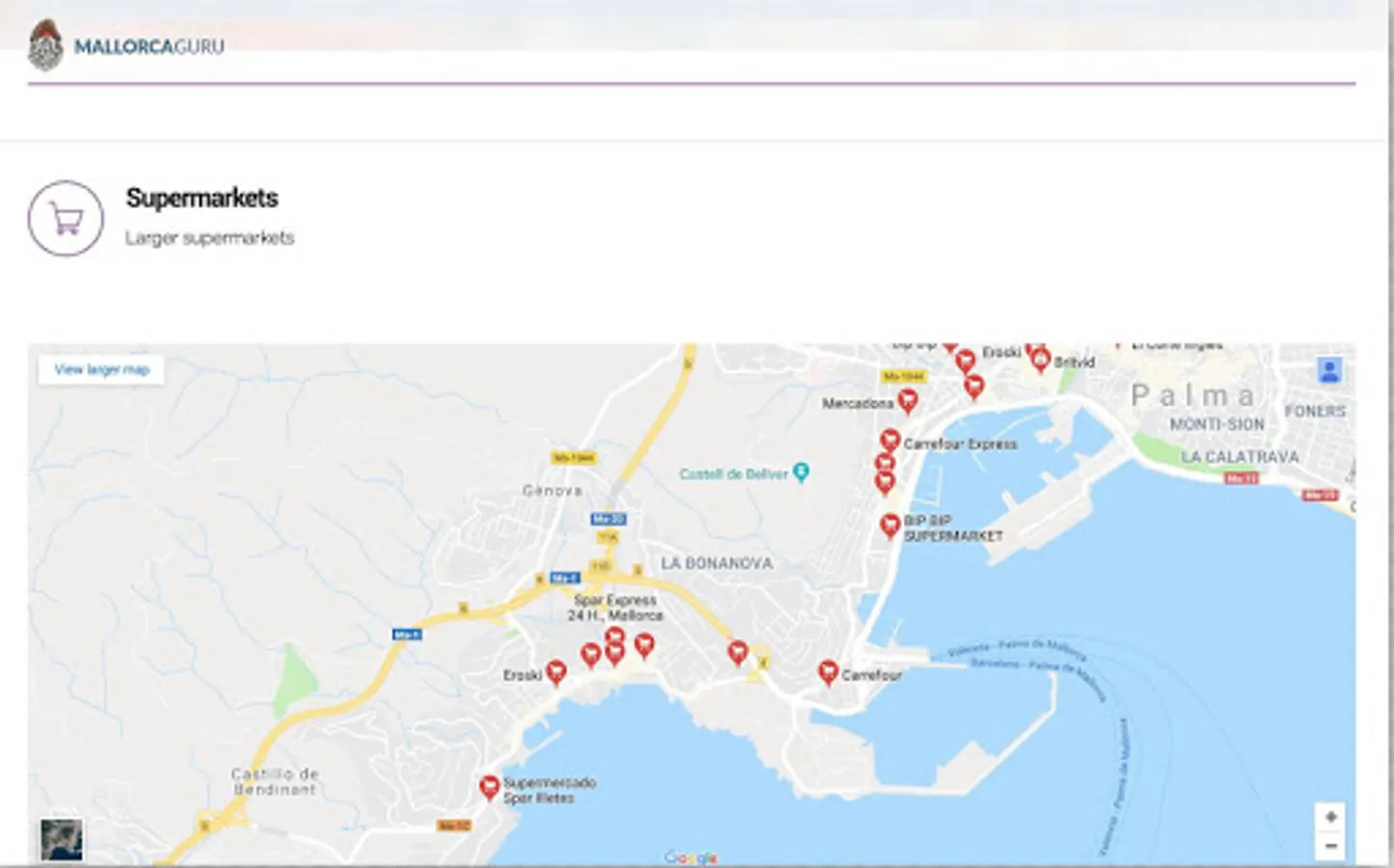Open the Supermercado Spar Illetes marker
This screenshot has width=1394, height=868.
click(489, 789)
